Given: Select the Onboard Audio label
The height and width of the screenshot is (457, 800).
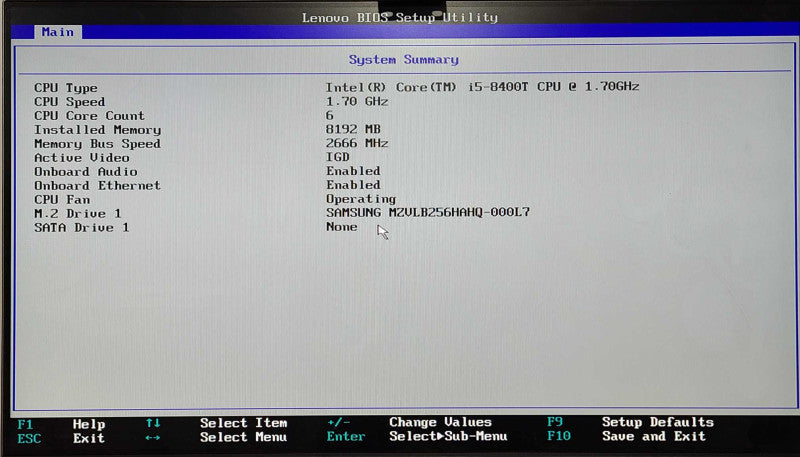Looking at the screenshot, I should click(x=86, y=172).
